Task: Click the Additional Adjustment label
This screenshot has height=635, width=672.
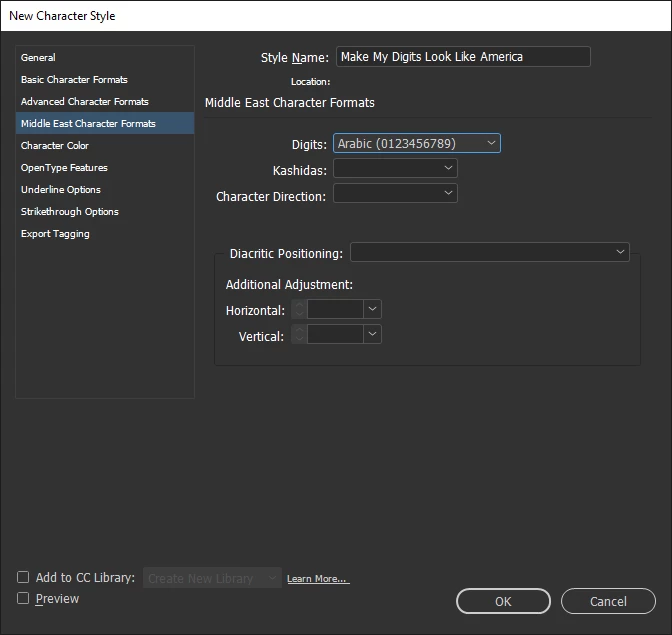Action: tap(289, 285)
